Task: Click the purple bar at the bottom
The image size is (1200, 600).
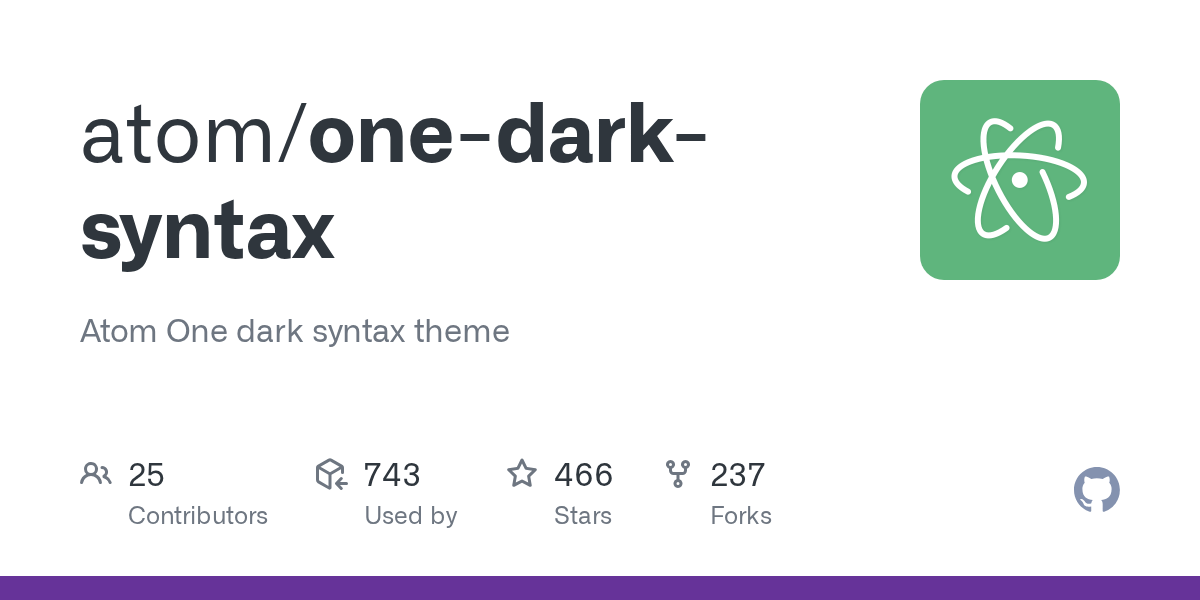Action: [x=600, y=588]
